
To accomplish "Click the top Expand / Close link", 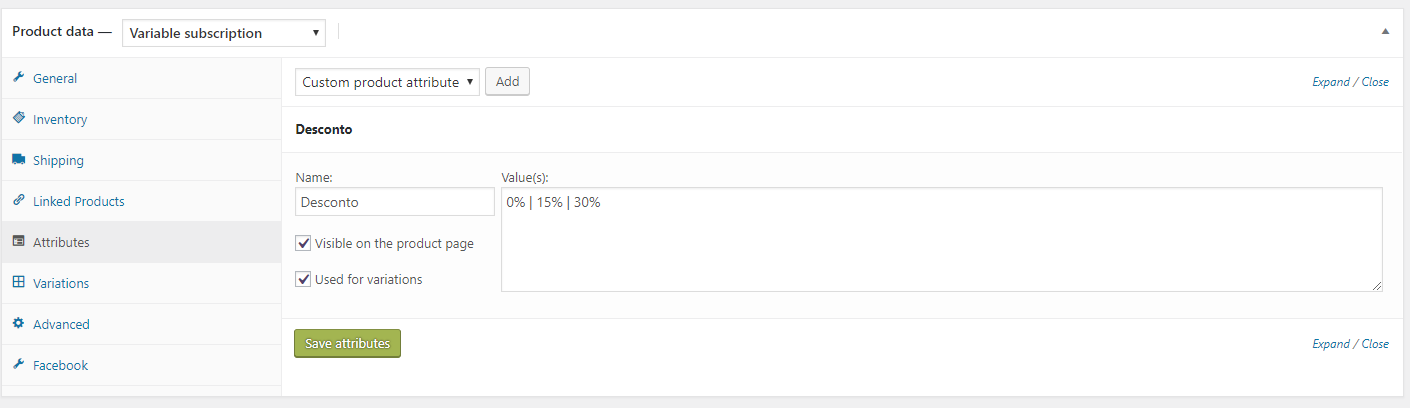I will [x=1350, y=82].
